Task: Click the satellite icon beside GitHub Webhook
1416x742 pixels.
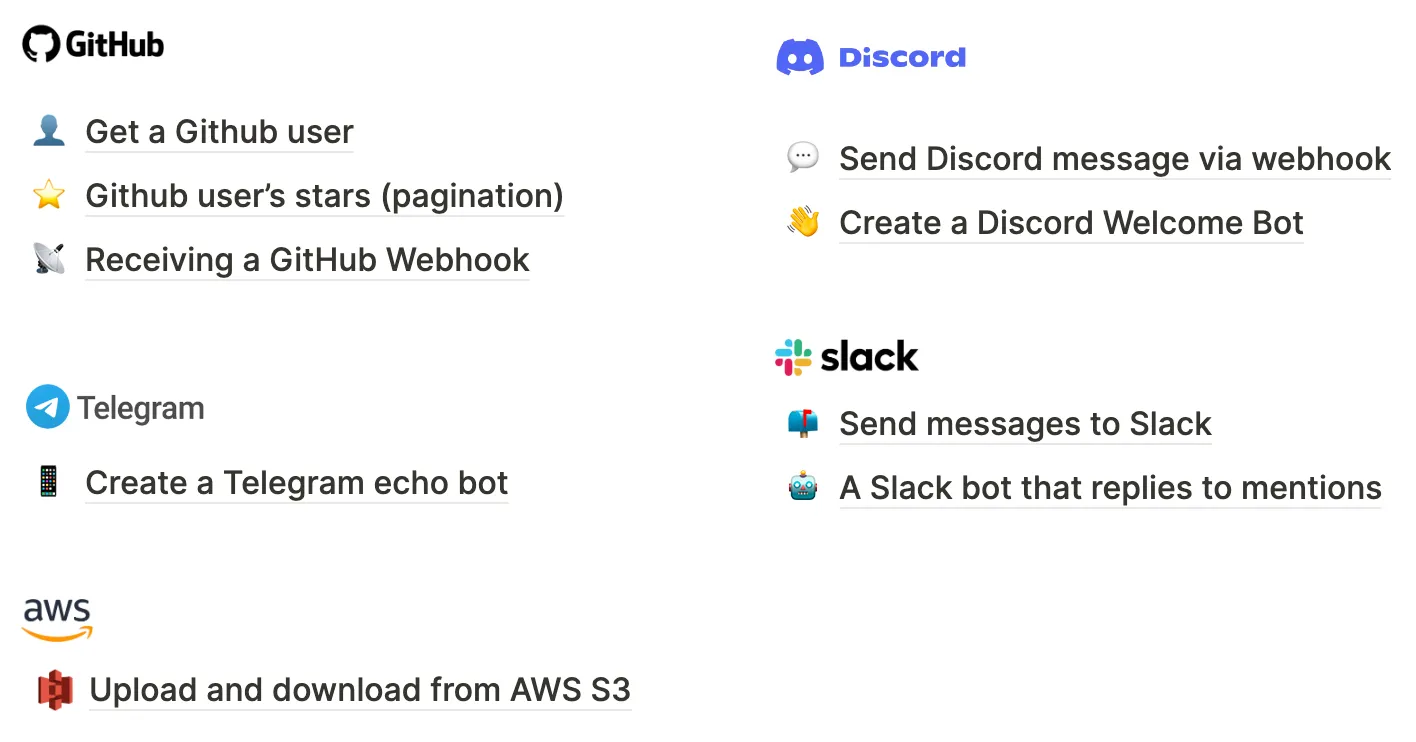Action: [x=49, y=259]
